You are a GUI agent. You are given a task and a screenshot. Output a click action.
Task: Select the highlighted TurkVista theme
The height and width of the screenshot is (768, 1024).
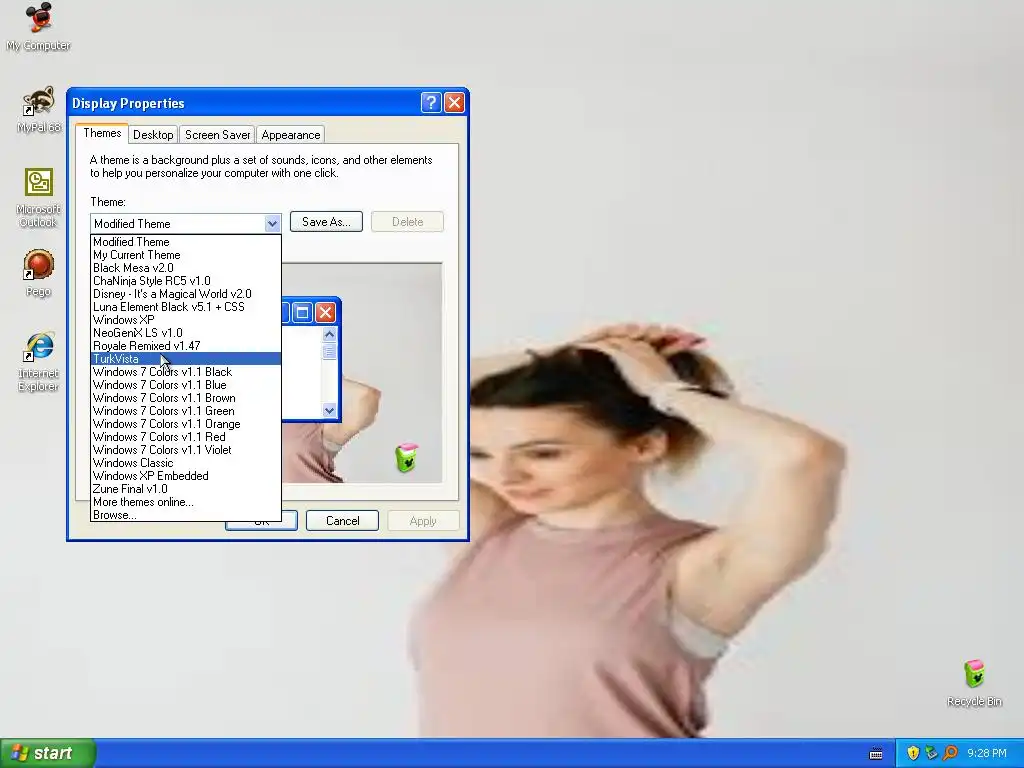pos(185,359)
